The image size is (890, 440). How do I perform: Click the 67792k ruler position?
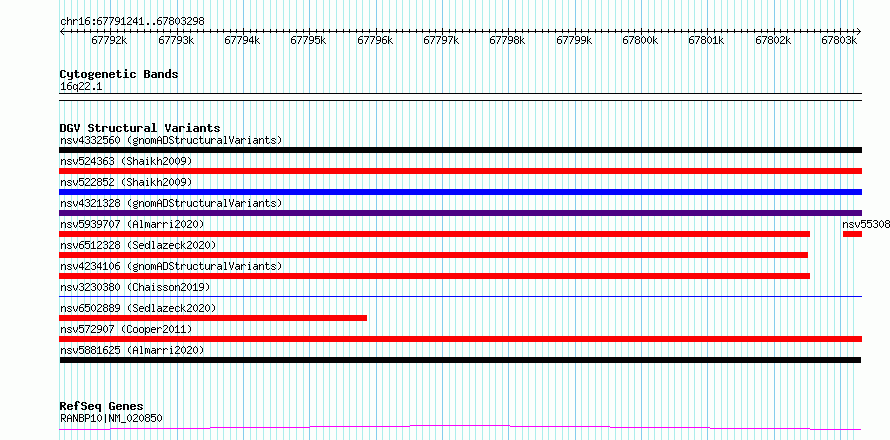tap(109, 41)
